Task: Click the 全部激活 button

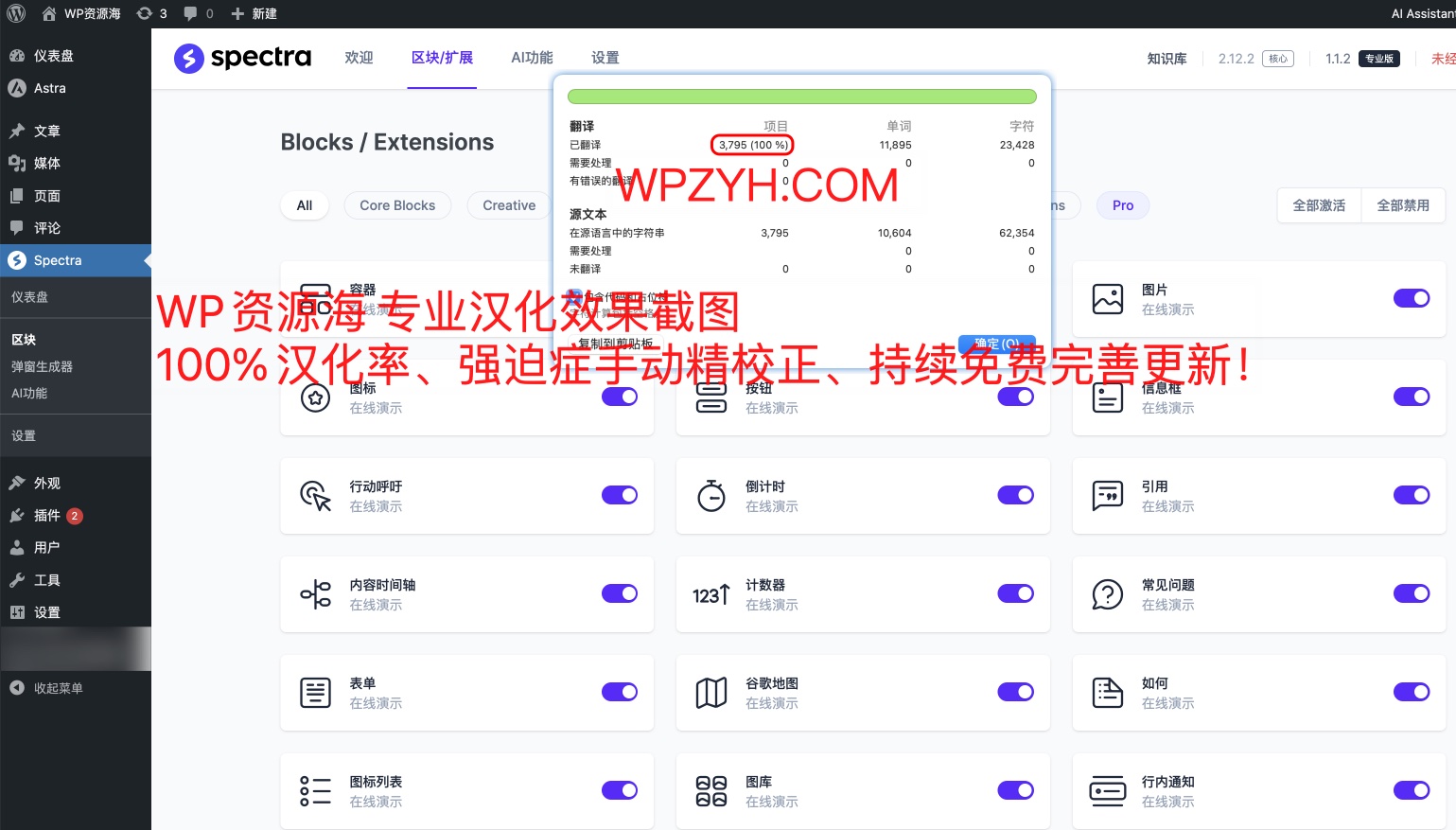Action: tap(1319, 205)
